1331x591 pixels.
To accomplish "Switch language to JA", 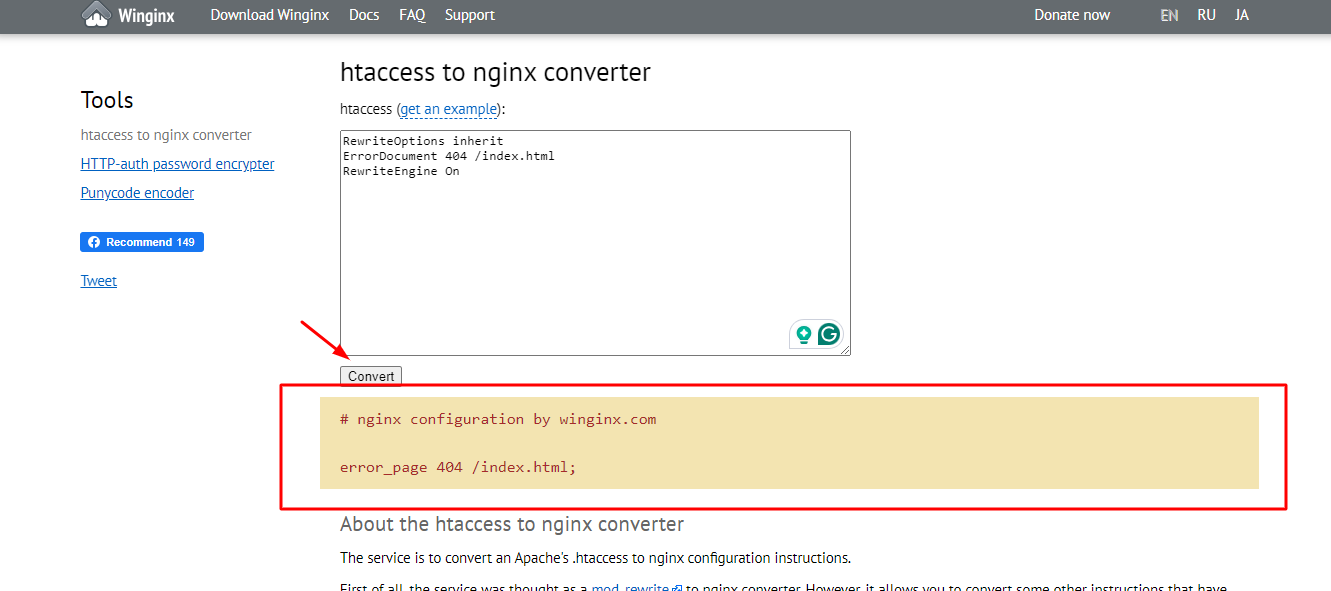I will [1242, 15].
